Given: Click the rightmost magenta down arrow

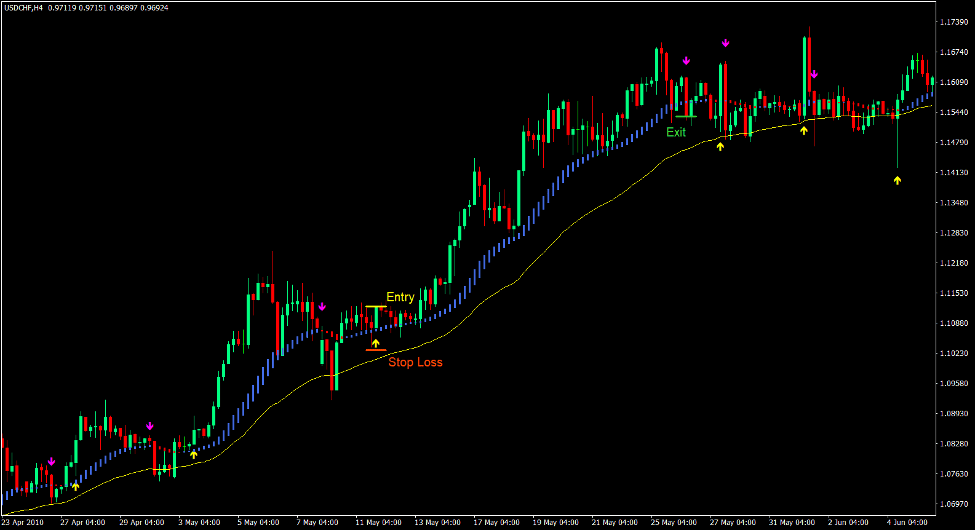Looking at the screenshot, I should (814, 73).
